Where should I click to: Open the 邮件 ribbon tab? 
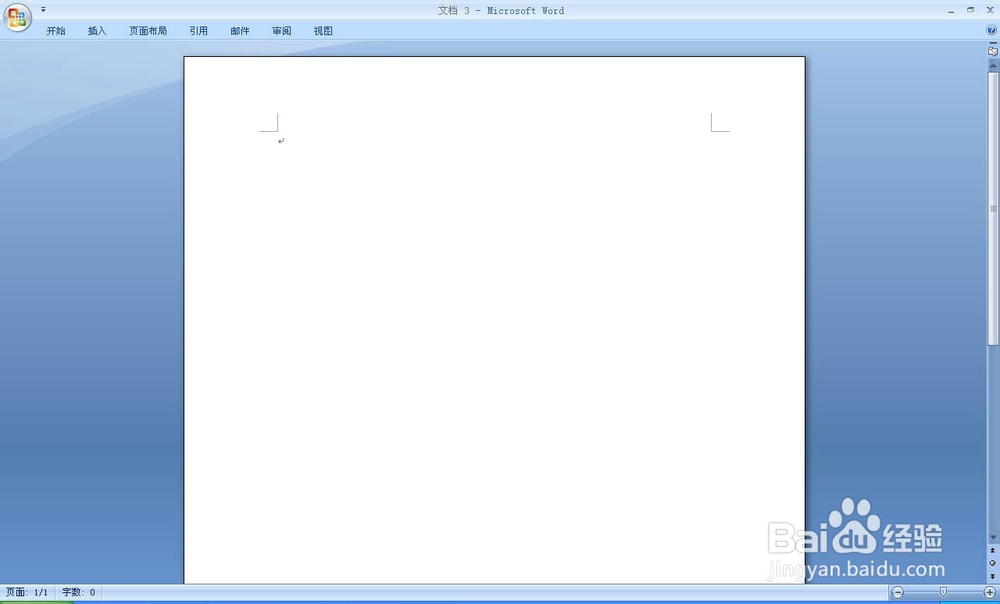(240, 31)
